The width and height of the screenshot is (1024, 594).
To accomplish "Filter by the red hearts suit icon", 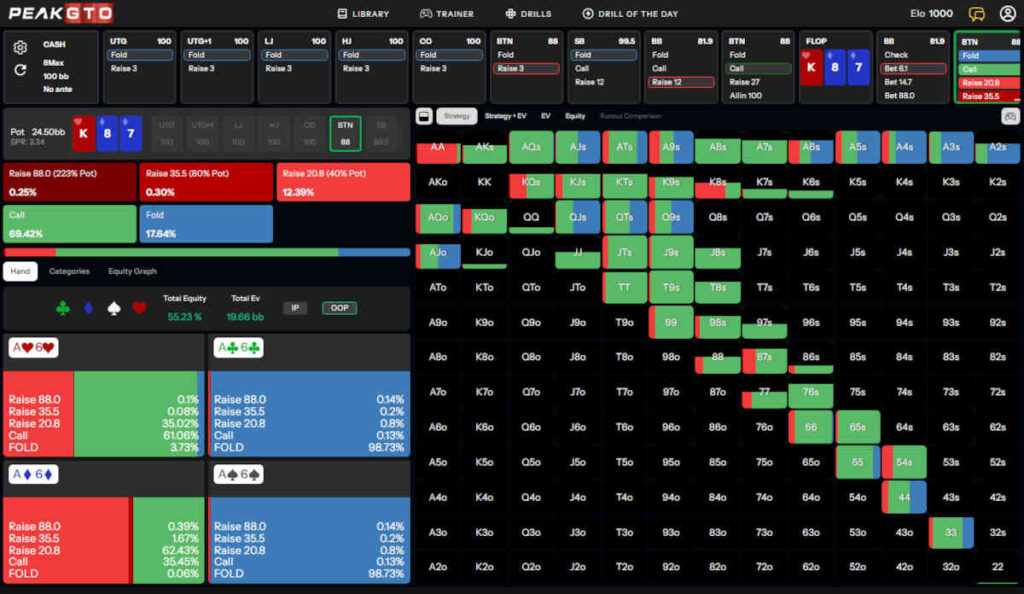I will (x=139, y=309).
